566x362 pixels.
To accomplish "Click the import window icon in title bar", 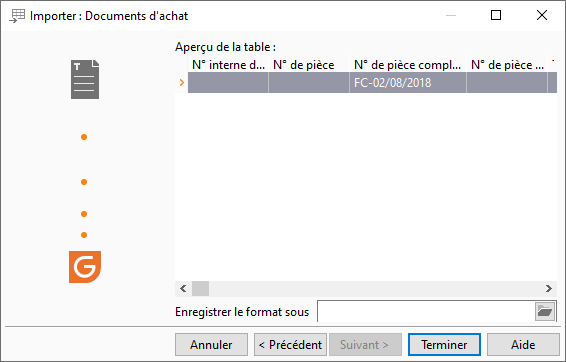I will pos(17,16).
